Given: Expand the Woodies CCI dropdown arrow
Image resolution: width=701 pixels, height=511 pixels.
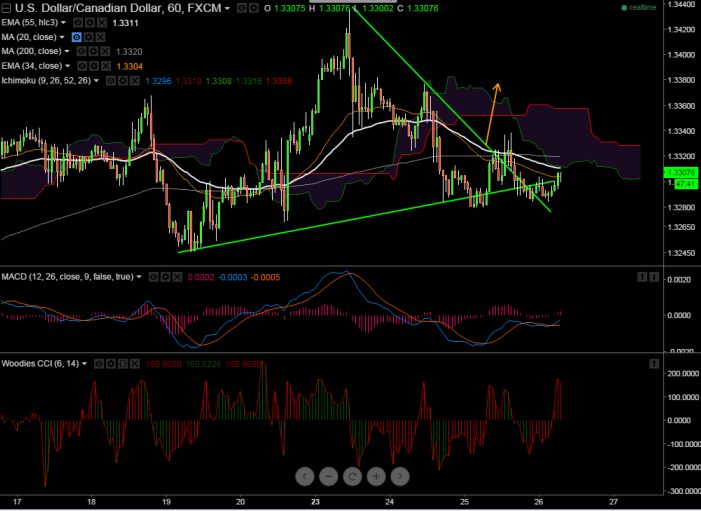Looking at the screenshot, I should (84, 364).
